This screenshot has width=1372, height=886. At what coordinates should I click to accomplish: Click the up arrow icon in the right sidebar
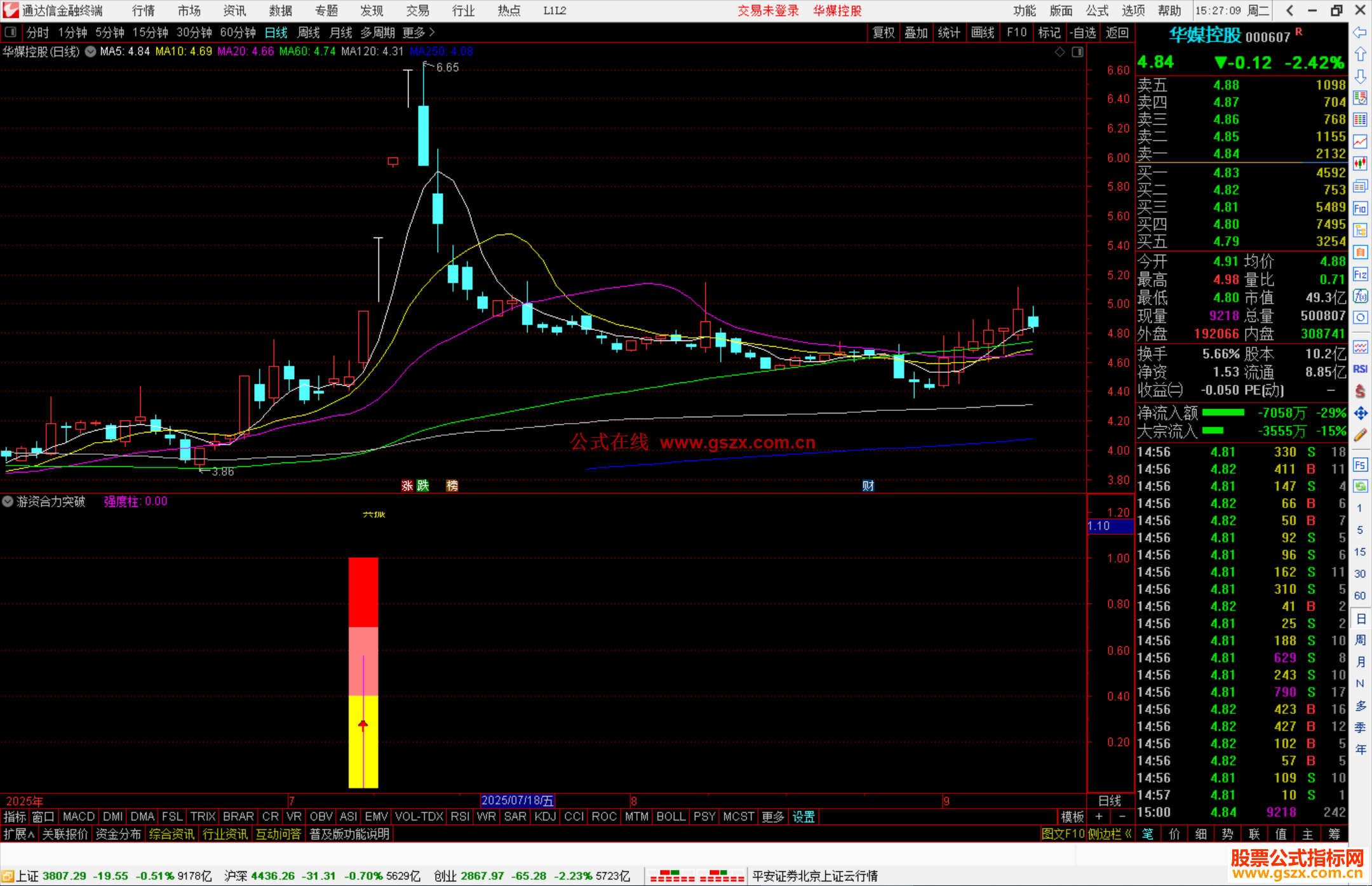[1360, 55]
